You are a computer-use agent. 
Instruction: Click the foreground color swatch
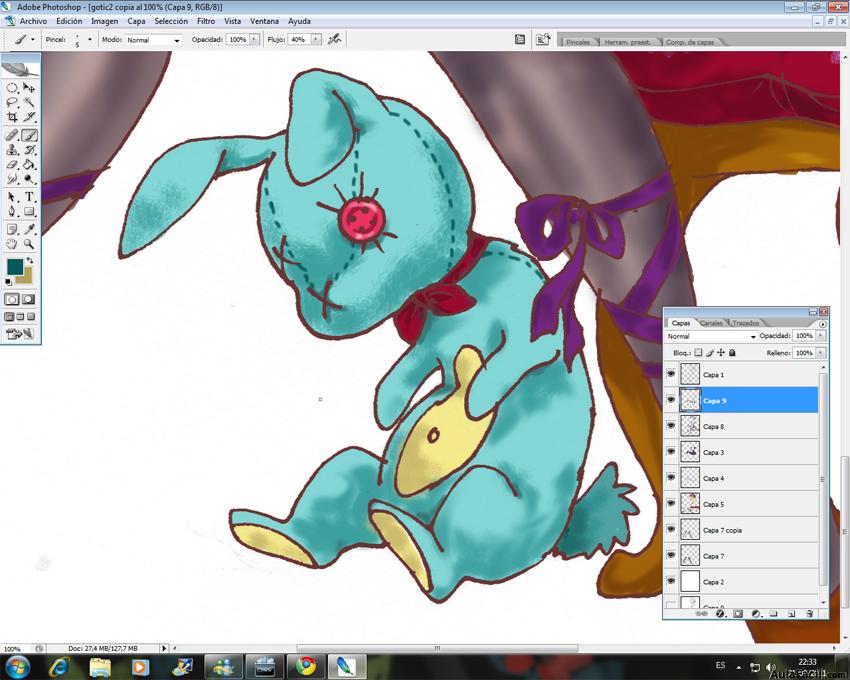coord(15,267)
